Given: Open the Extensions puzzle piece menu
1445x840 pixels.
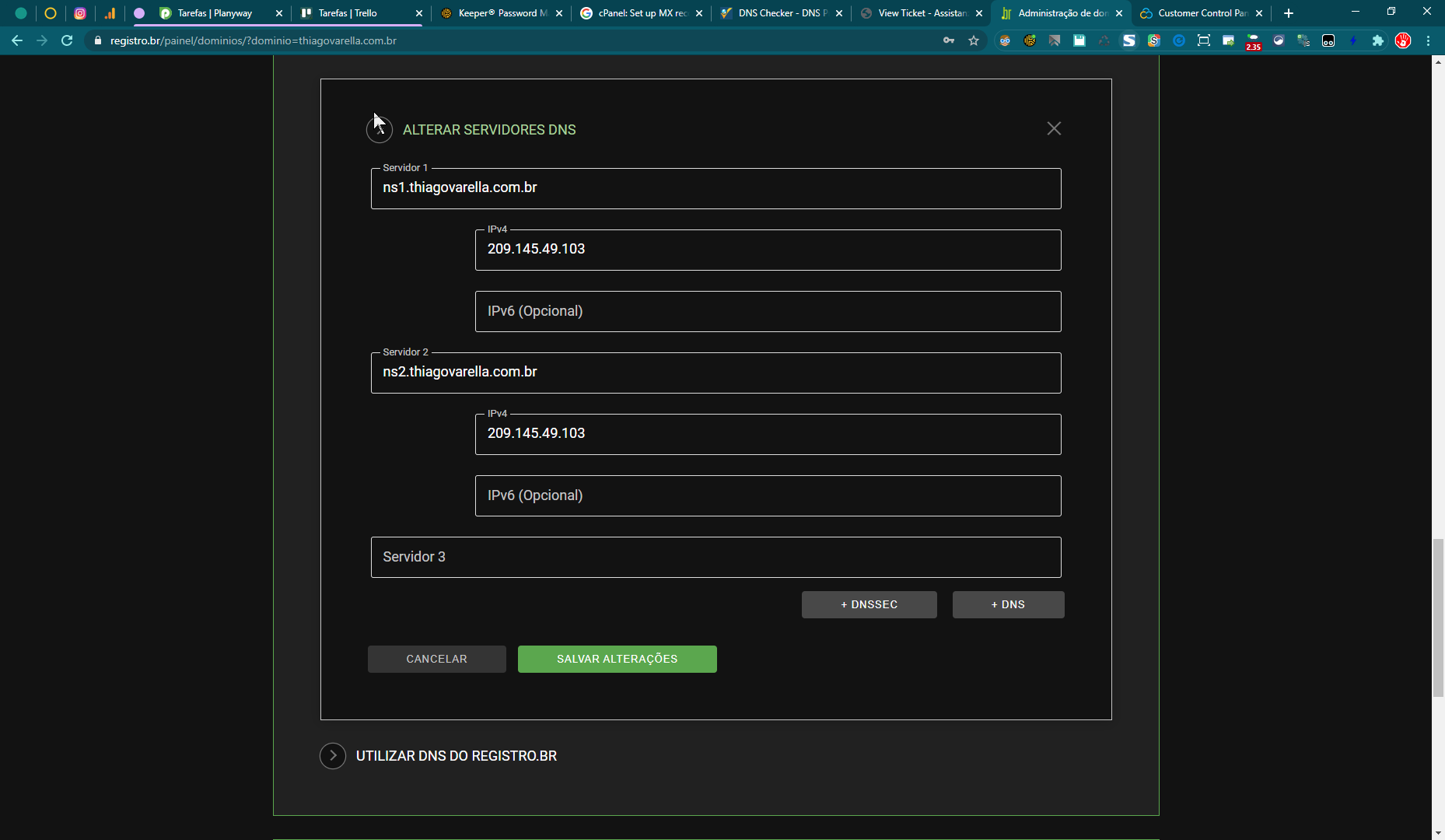Looking at the screenshot, I should [x=1378, y=40].
